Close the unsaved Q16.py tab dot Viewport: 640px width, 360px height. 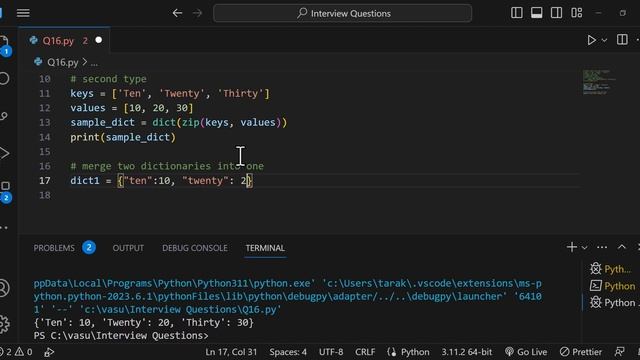[x=99, y=40]
